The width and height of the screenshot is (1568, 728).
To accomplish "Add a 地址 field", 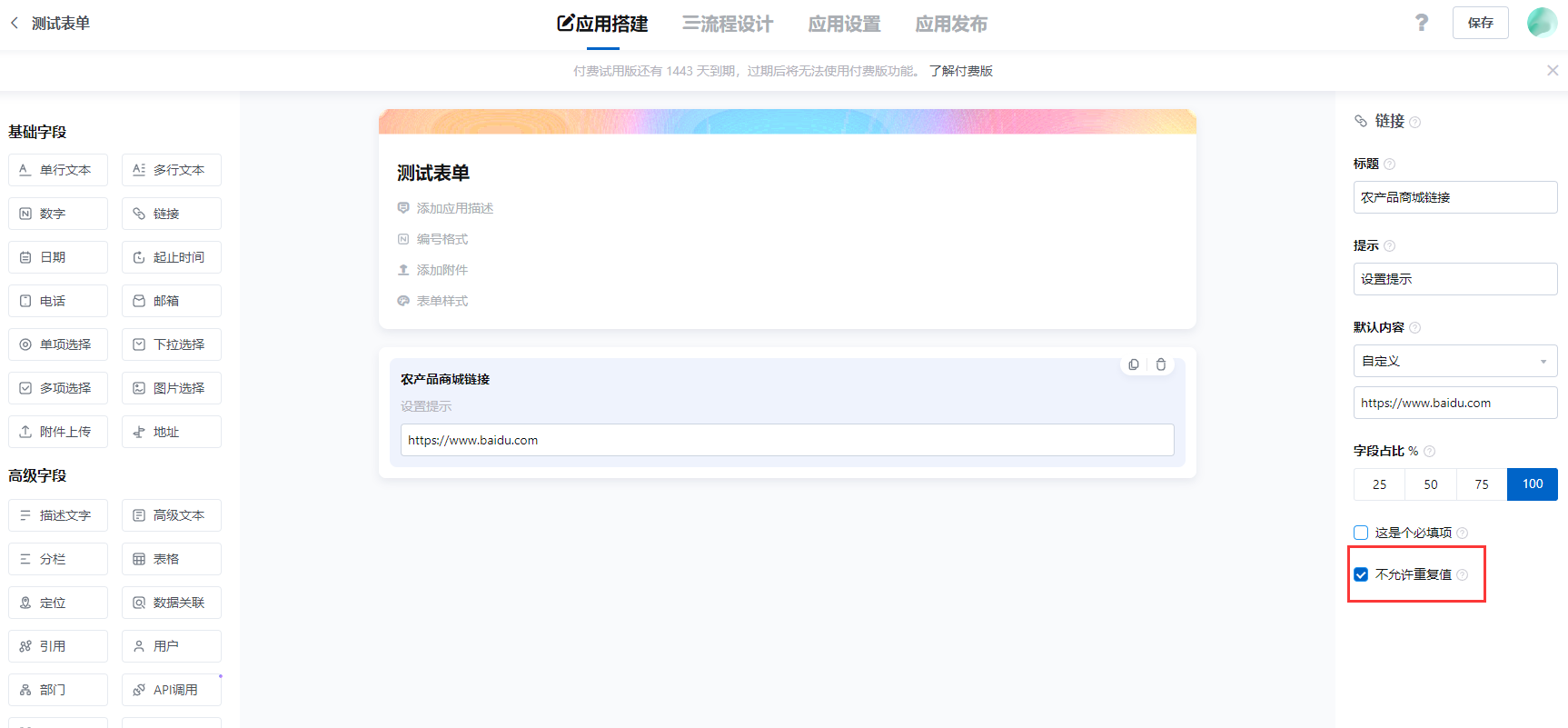I will (x=172, y=432).
